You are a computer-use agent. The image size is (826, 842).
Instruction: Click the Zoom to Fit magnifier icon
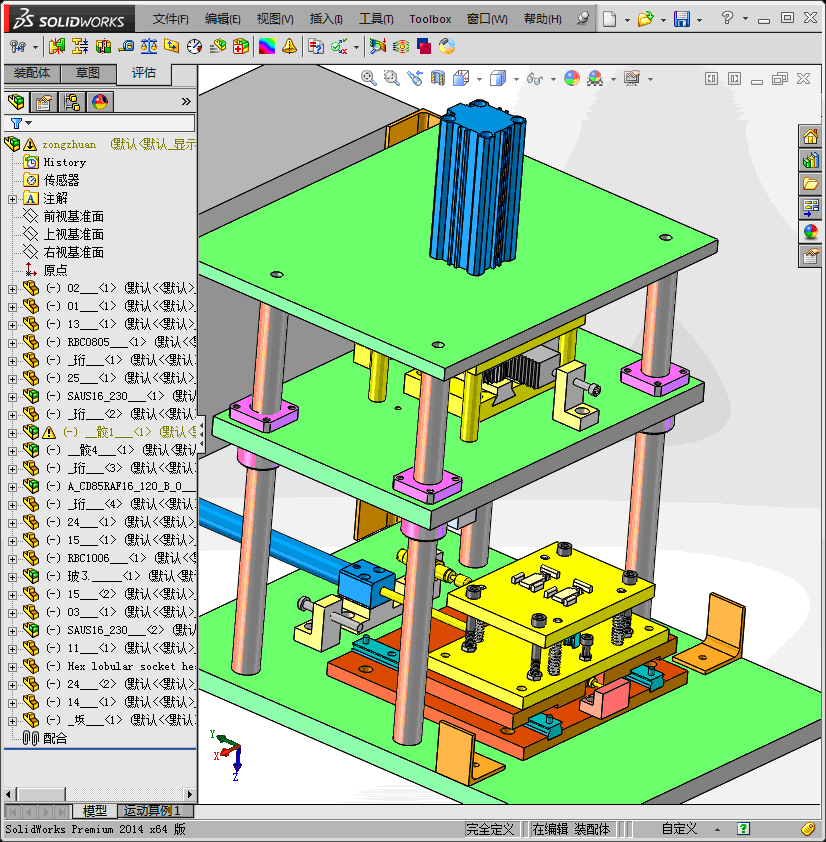(369, 78)
